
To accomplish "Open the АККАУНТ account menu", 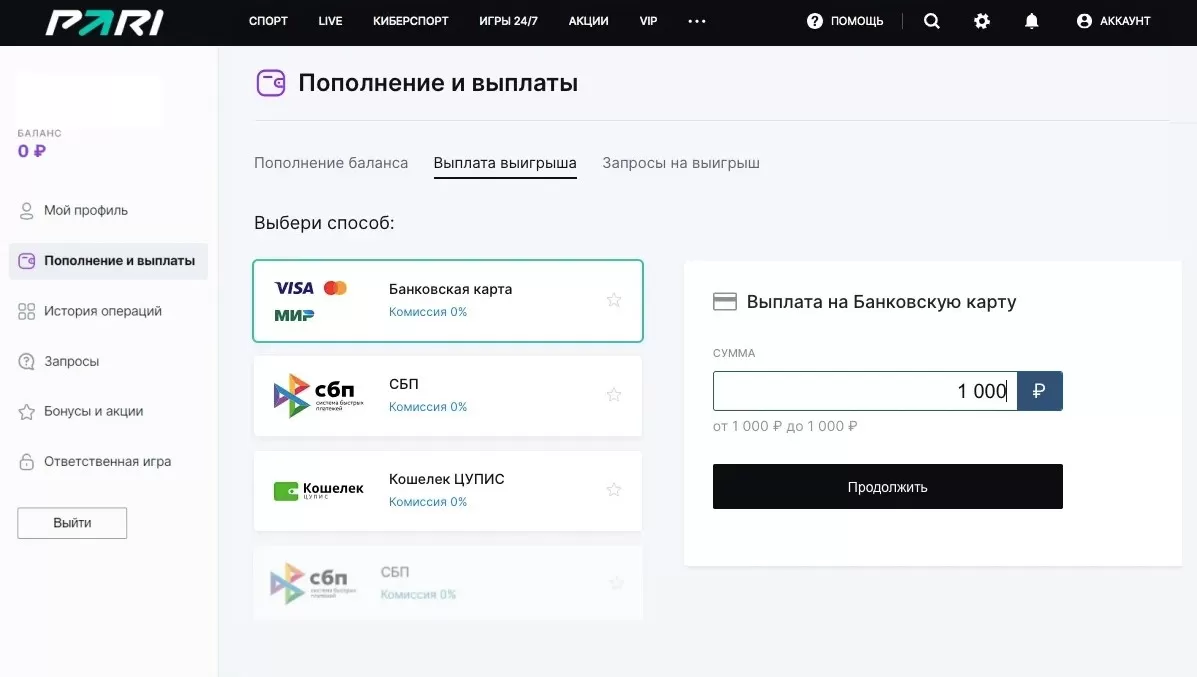I will point(1112,20).
